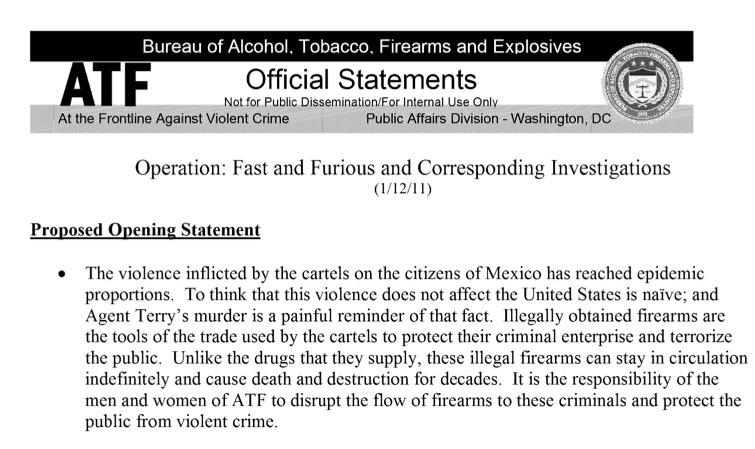The width and height of the screenshot is (755, 449).
Task: Click the date (1/12/11) under the title
Action: pos(403,188)
